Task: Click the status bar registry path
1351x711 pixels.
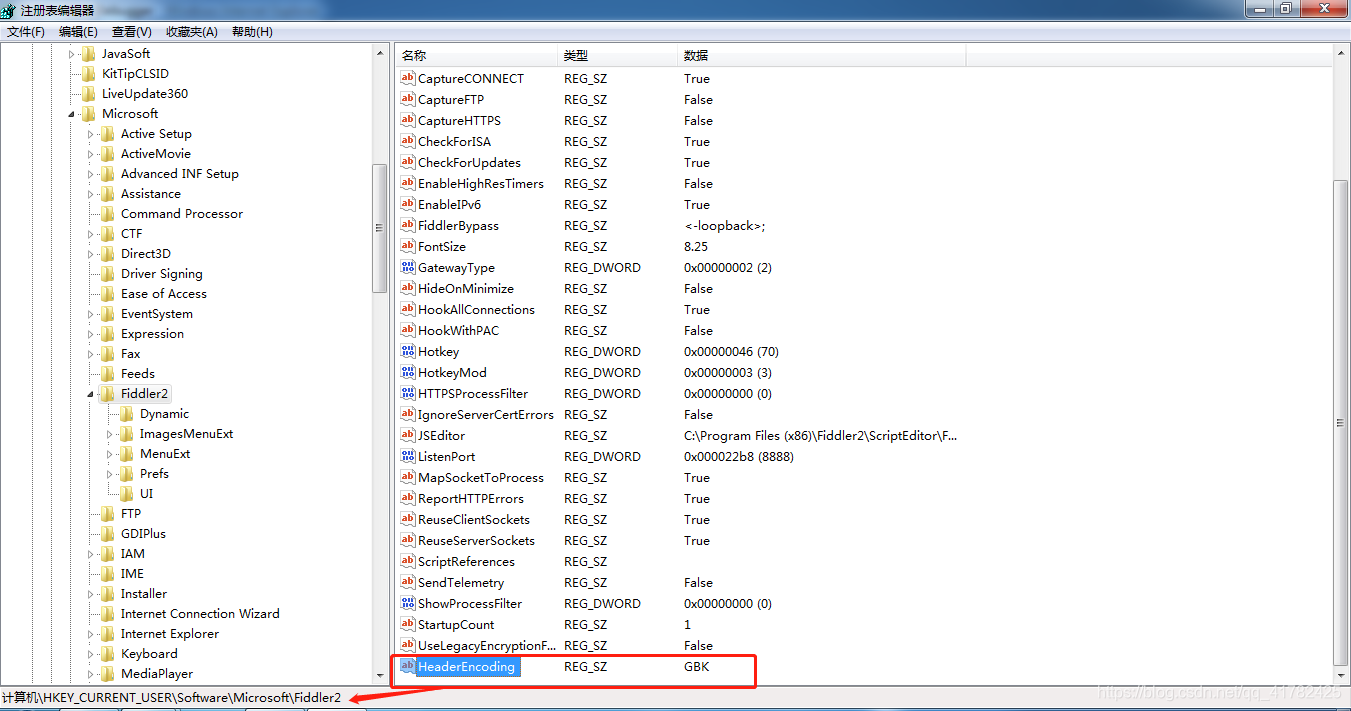Action: click(x=171, y=697)
